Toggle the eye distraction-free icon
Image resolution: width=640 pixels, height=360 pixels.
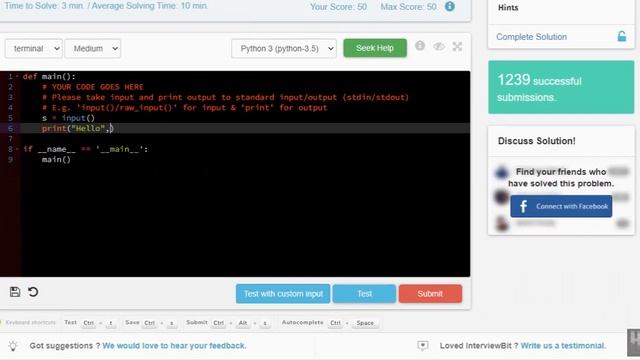click(439, 47)
